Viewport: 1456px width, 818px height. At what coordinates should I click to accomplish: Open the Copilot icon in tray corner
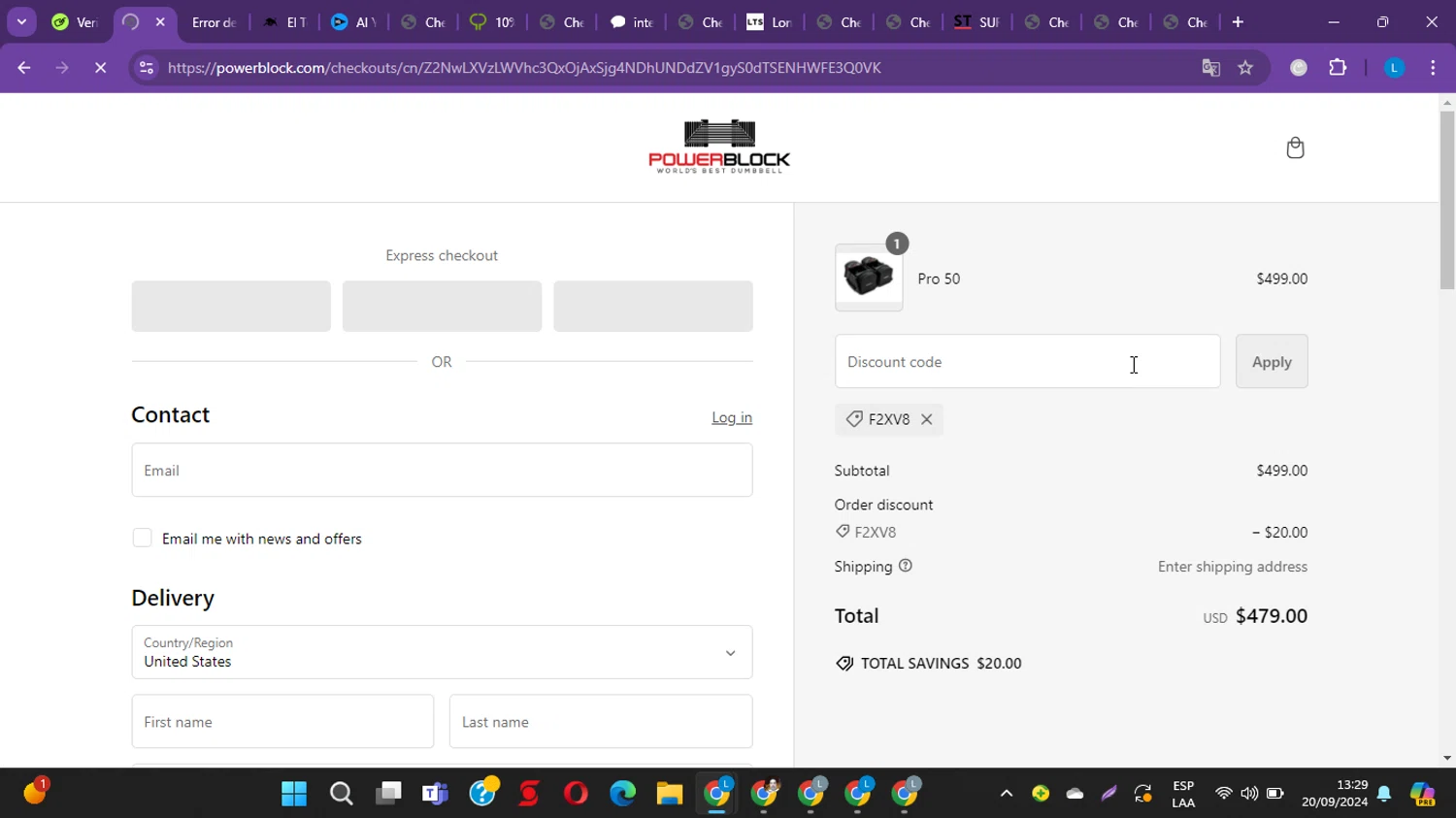1423,794
